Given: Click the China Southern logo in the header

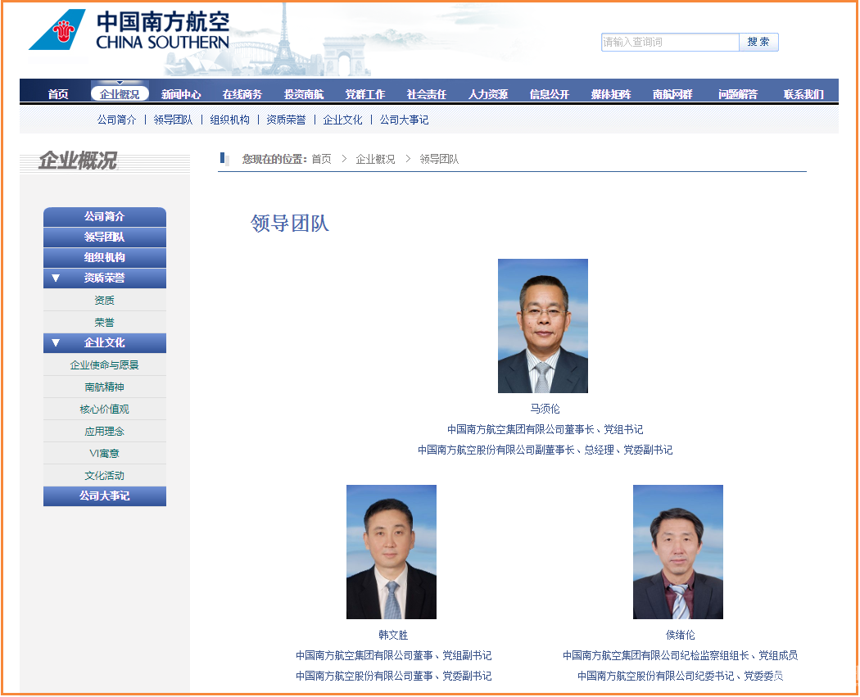Looking at the screenshot, I should 129,30.
